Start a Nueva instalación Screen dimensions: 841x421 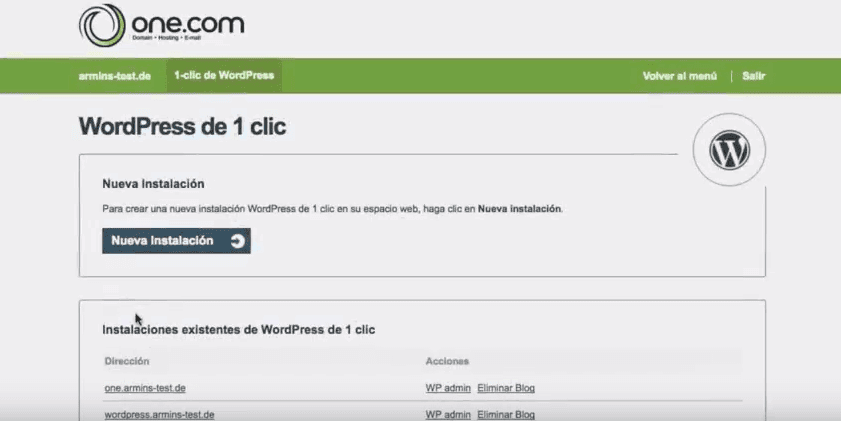click(x=176, y=241)
